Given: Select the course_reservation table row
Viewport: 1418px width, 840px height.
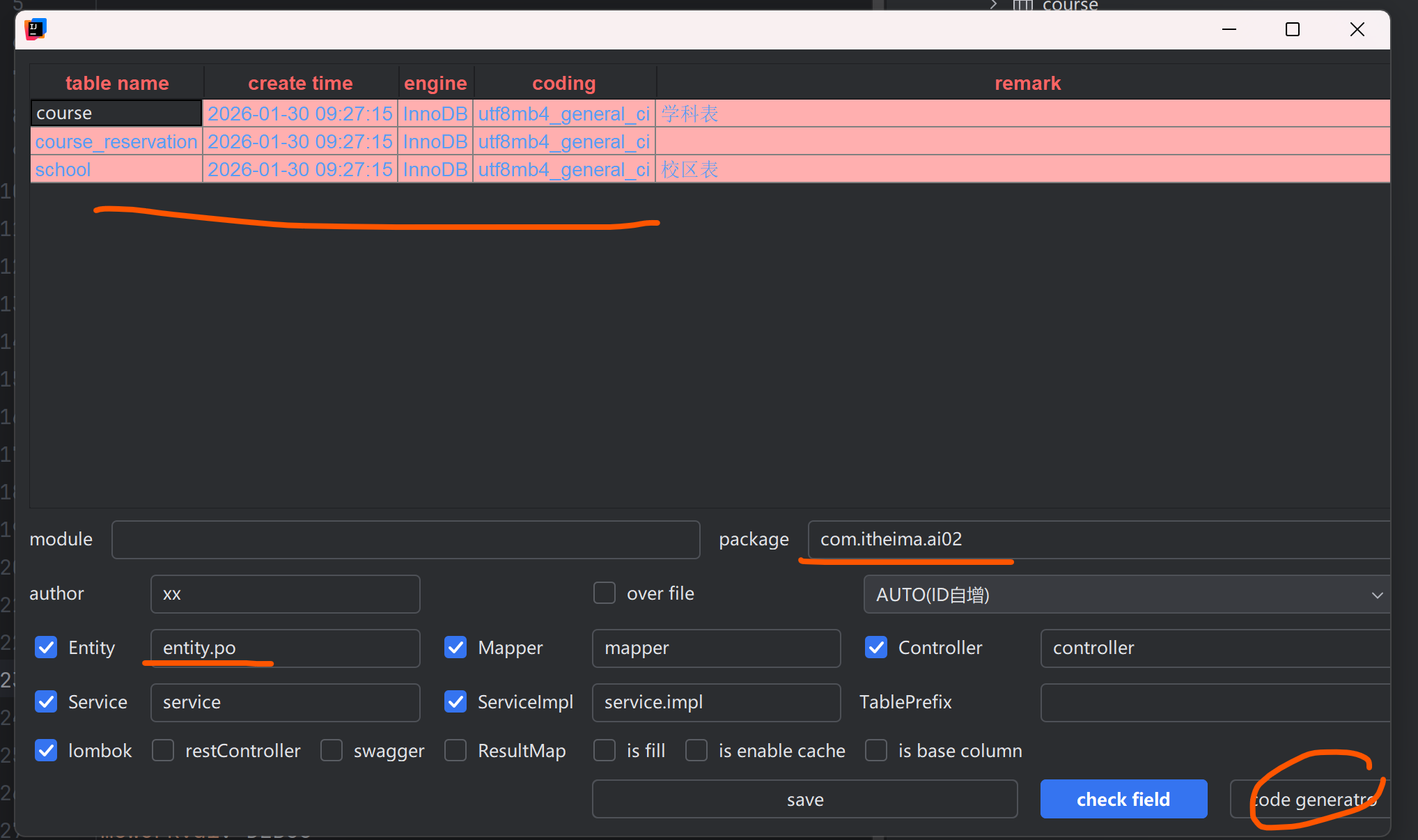Looking at the screenshot, I should tap(116, 141).
